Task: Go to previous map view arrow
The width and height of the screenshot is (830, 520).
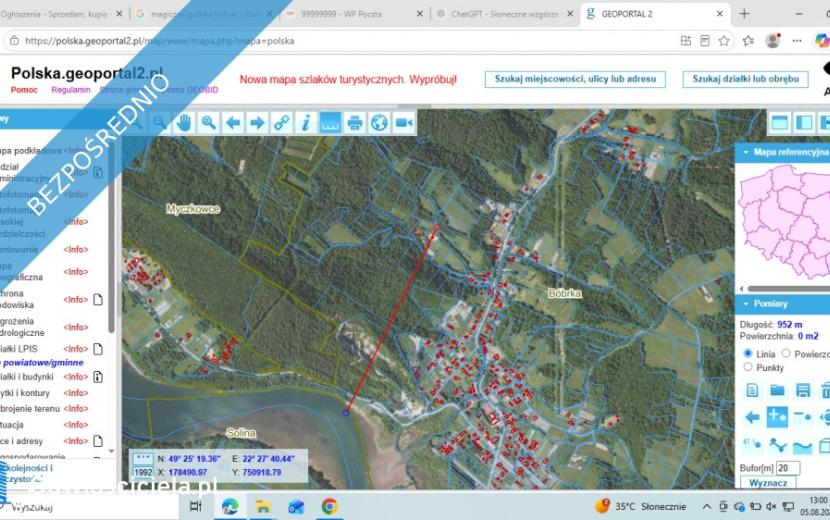Action: tap(233, 123)
